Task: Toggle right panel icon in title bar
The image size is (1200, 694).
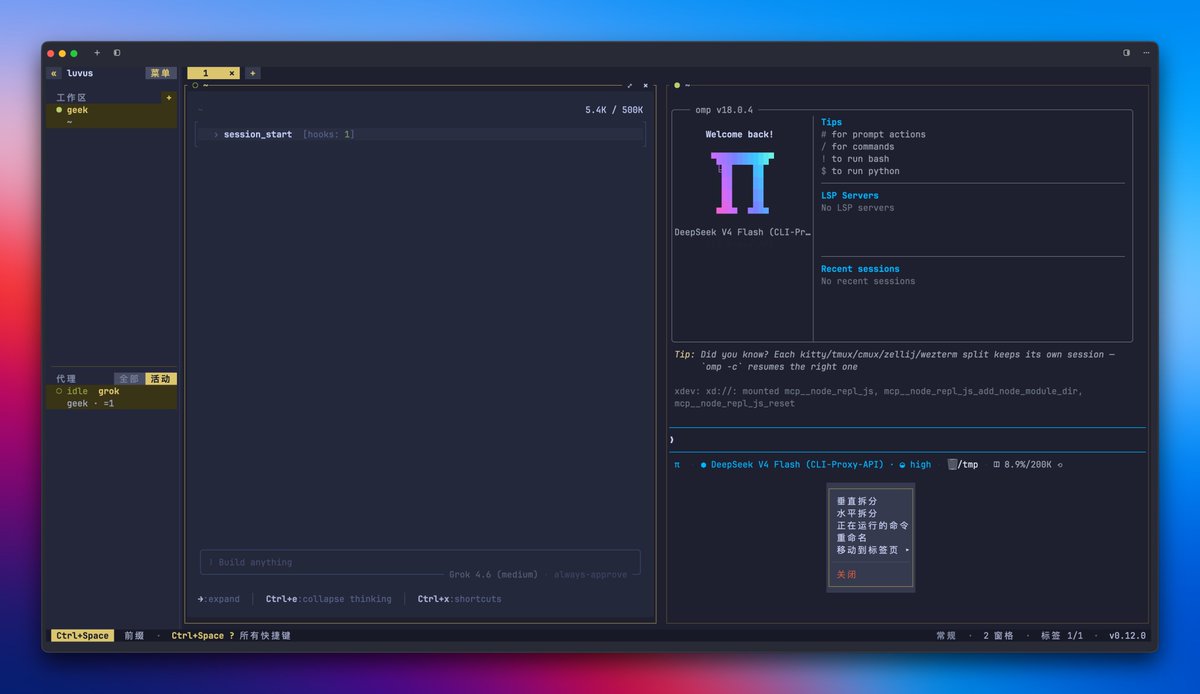Action: pyautogui.click(x=1127, y=53)
